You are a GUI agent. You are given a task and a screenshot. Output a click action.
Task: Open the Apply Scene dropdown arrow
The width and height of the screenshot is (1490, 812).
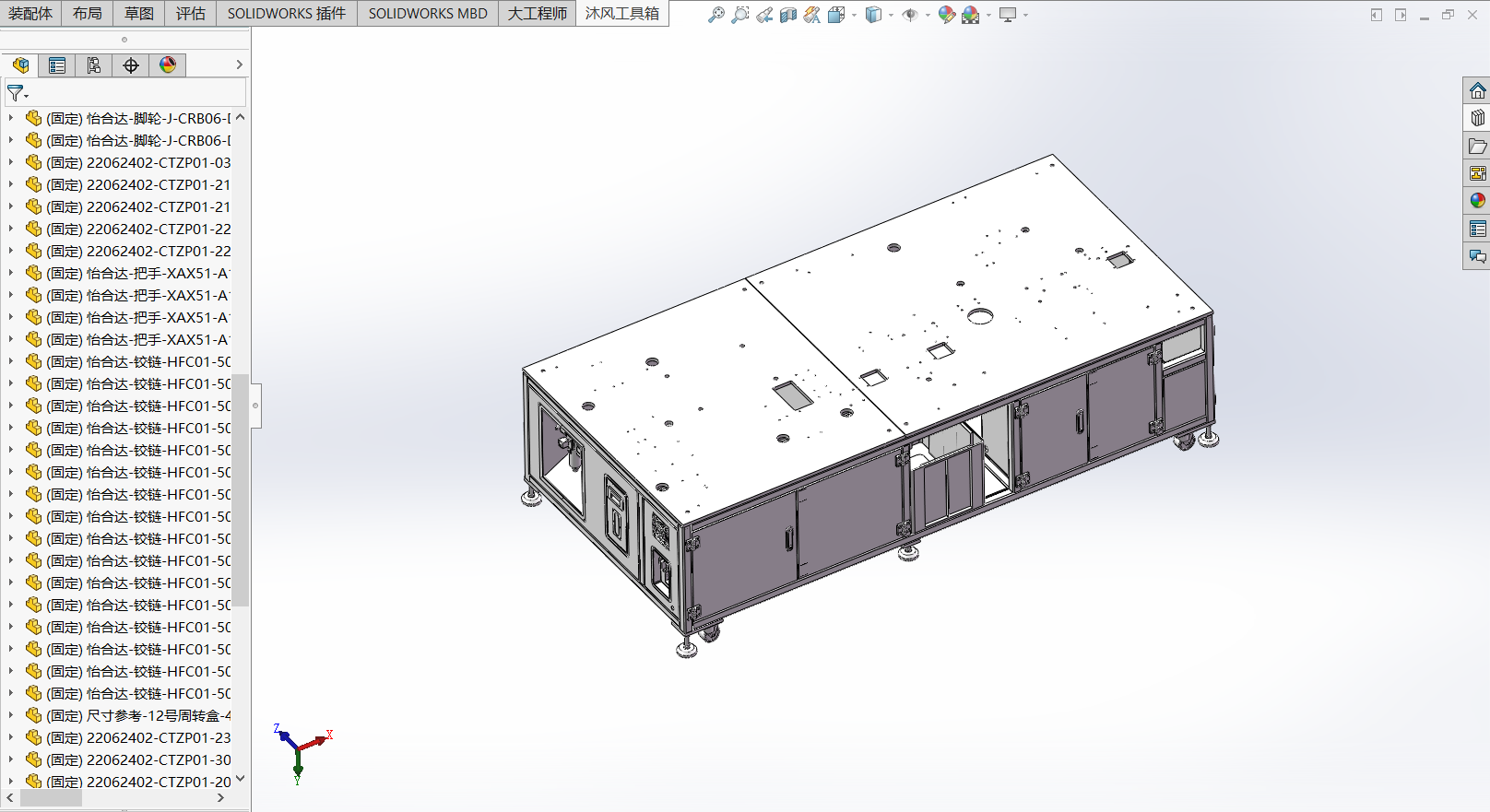(988, 15)
